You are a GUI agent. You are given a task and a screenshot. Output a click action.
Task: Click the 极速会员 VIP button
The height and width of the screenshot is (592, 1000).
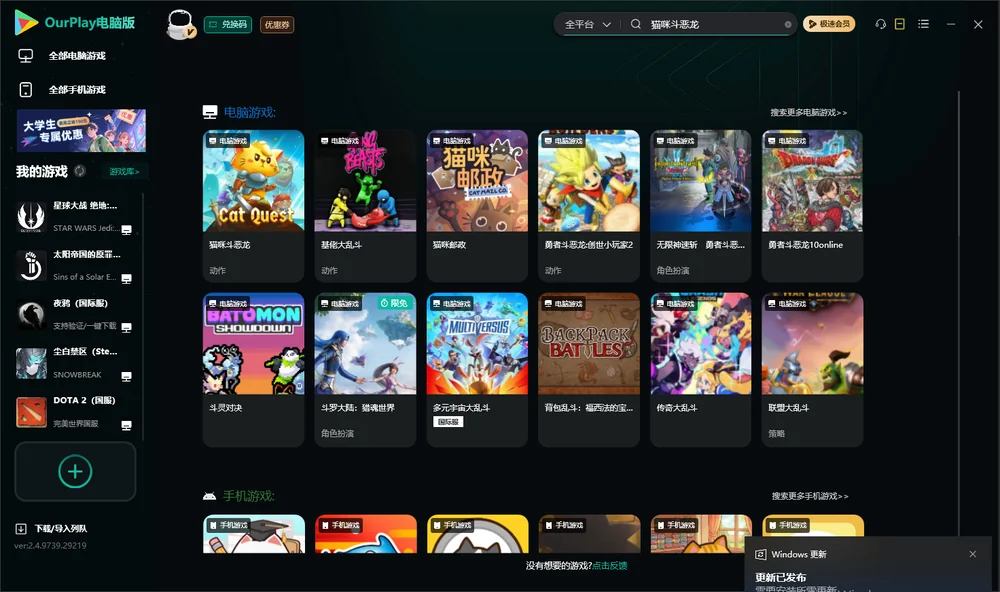click(x=828, y=24)
